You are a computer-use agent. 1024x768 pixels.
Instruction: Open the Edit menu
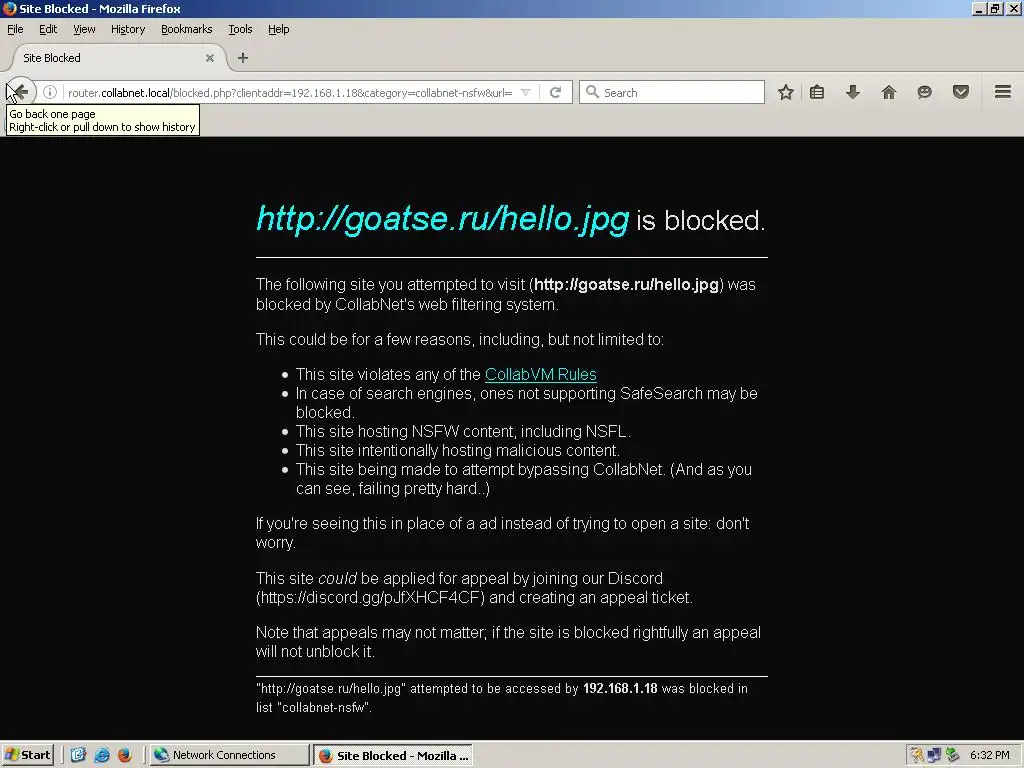point(48,29)
